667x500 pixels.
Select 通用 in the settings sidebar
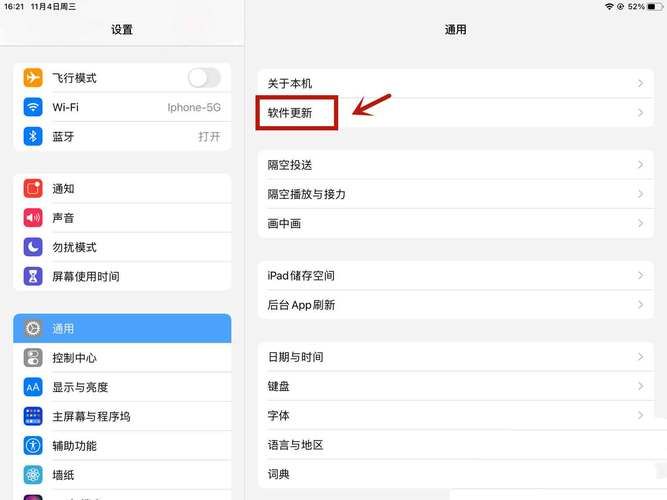click(x=122, y=329)
